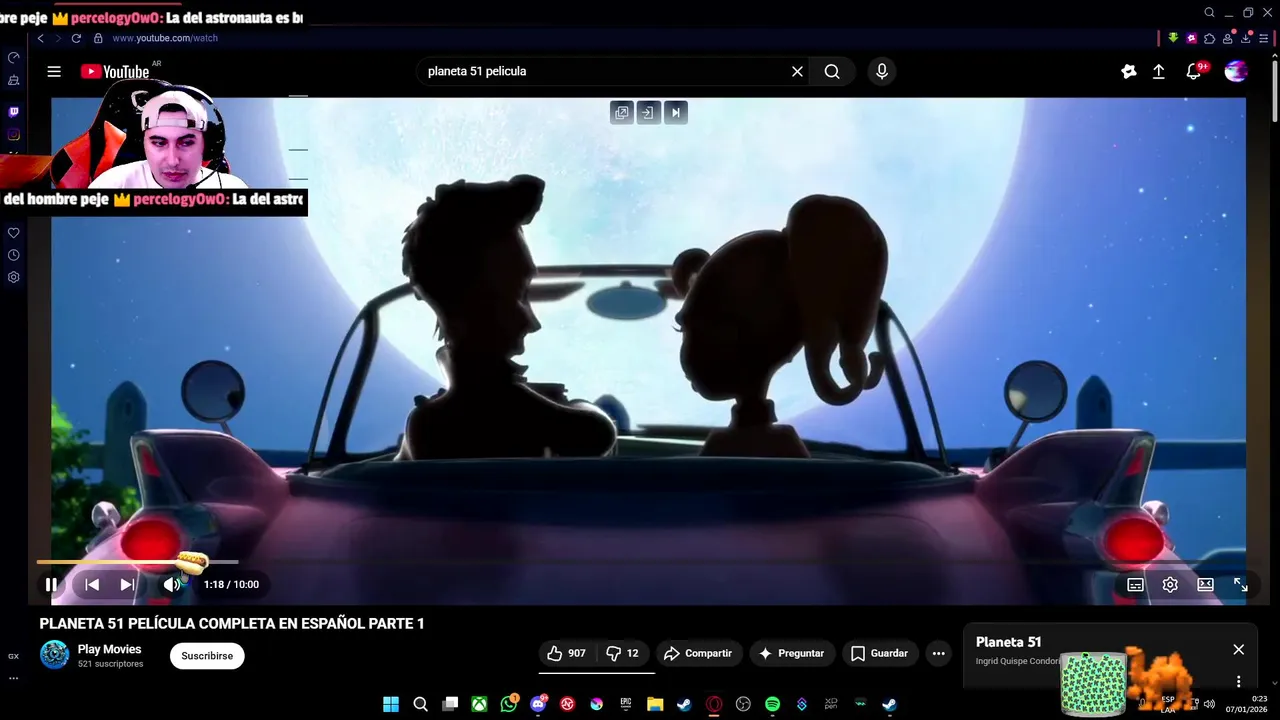Click the Preguntar button
Viewport: 1280px width, 720px height.
(x=791, y=653)
